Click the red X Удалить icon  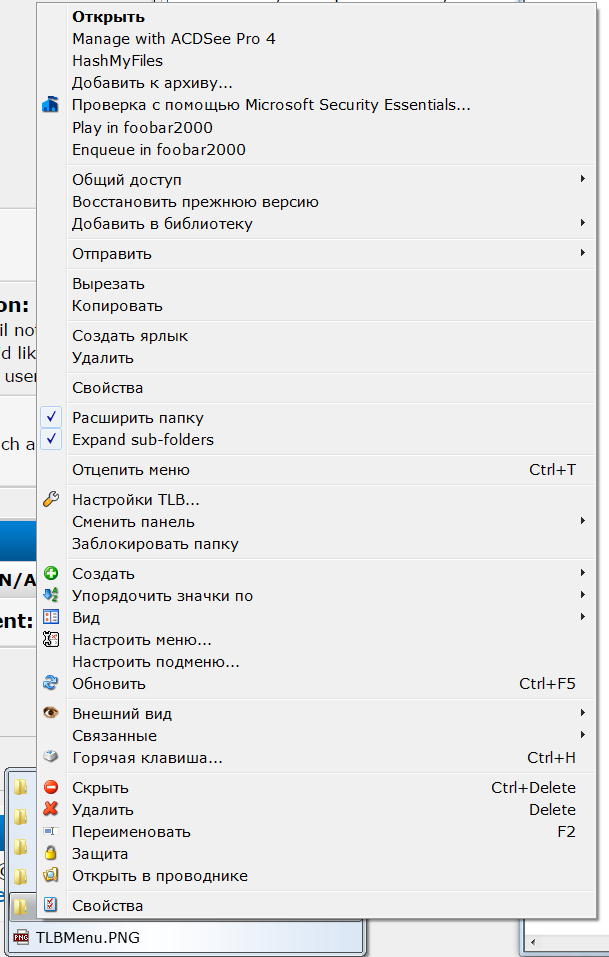coord(51,809)
